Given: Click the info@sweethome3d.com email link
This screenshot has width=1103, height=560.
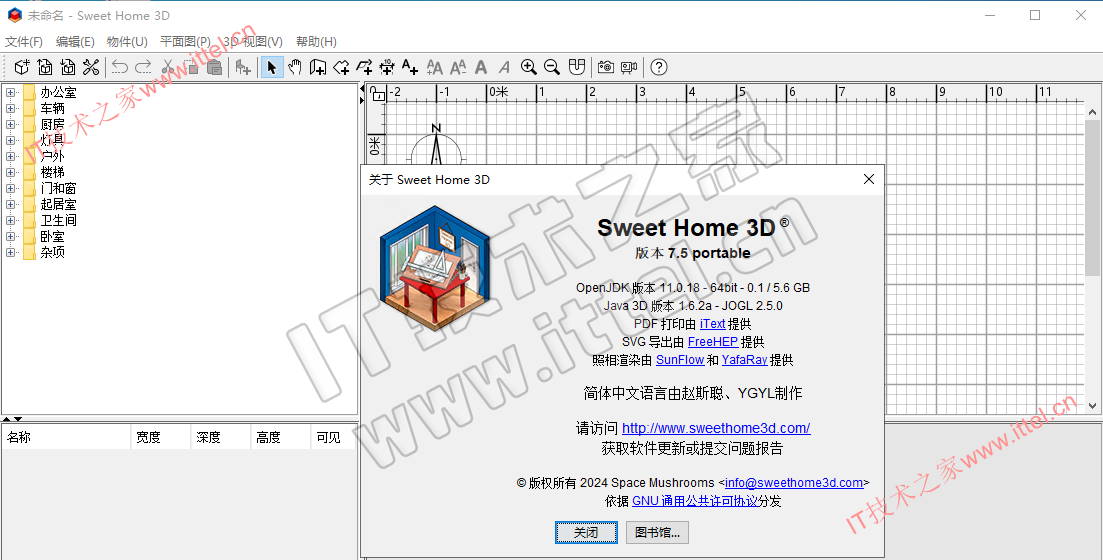Looking at the screenshot, I should point(794,483).
